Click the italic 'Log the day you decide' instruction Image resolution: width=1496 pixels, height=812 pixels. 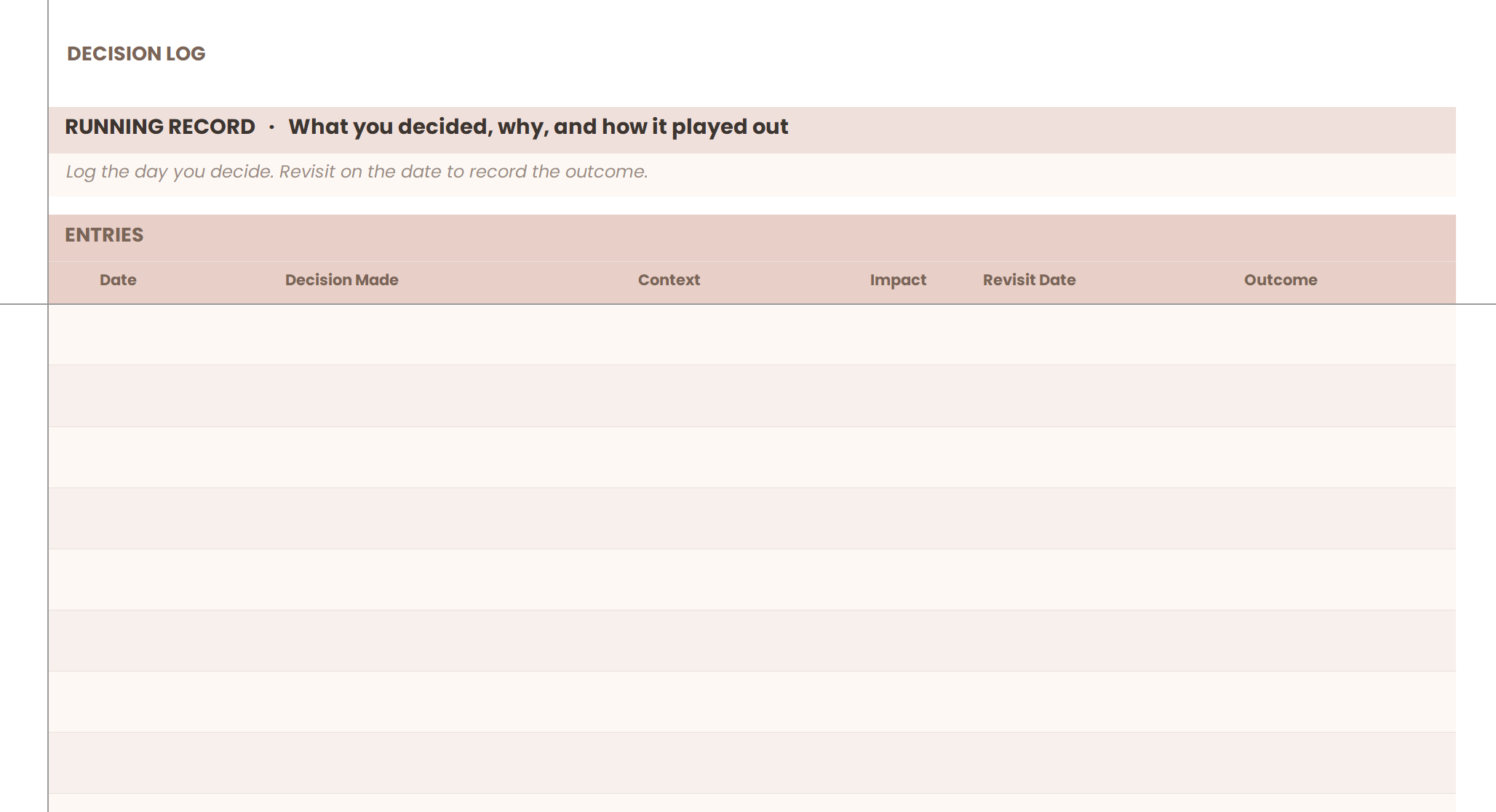tap(357, 172)
